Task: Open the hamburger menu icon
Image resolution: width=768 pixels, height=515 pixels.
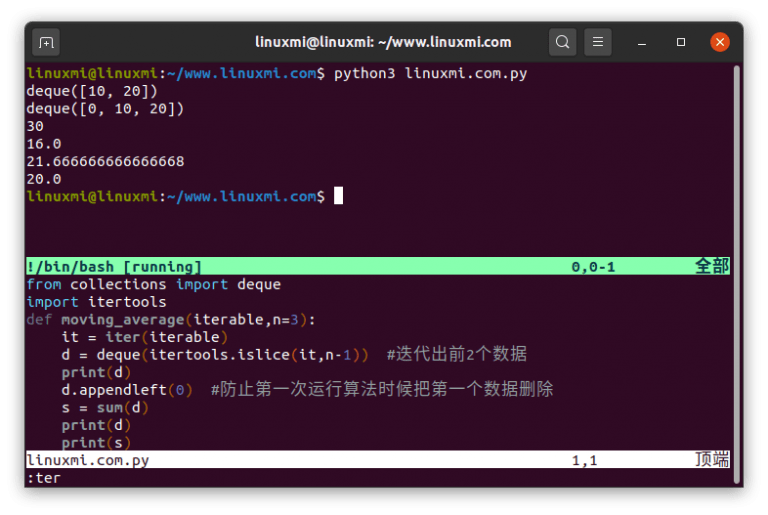Action: 598,42
